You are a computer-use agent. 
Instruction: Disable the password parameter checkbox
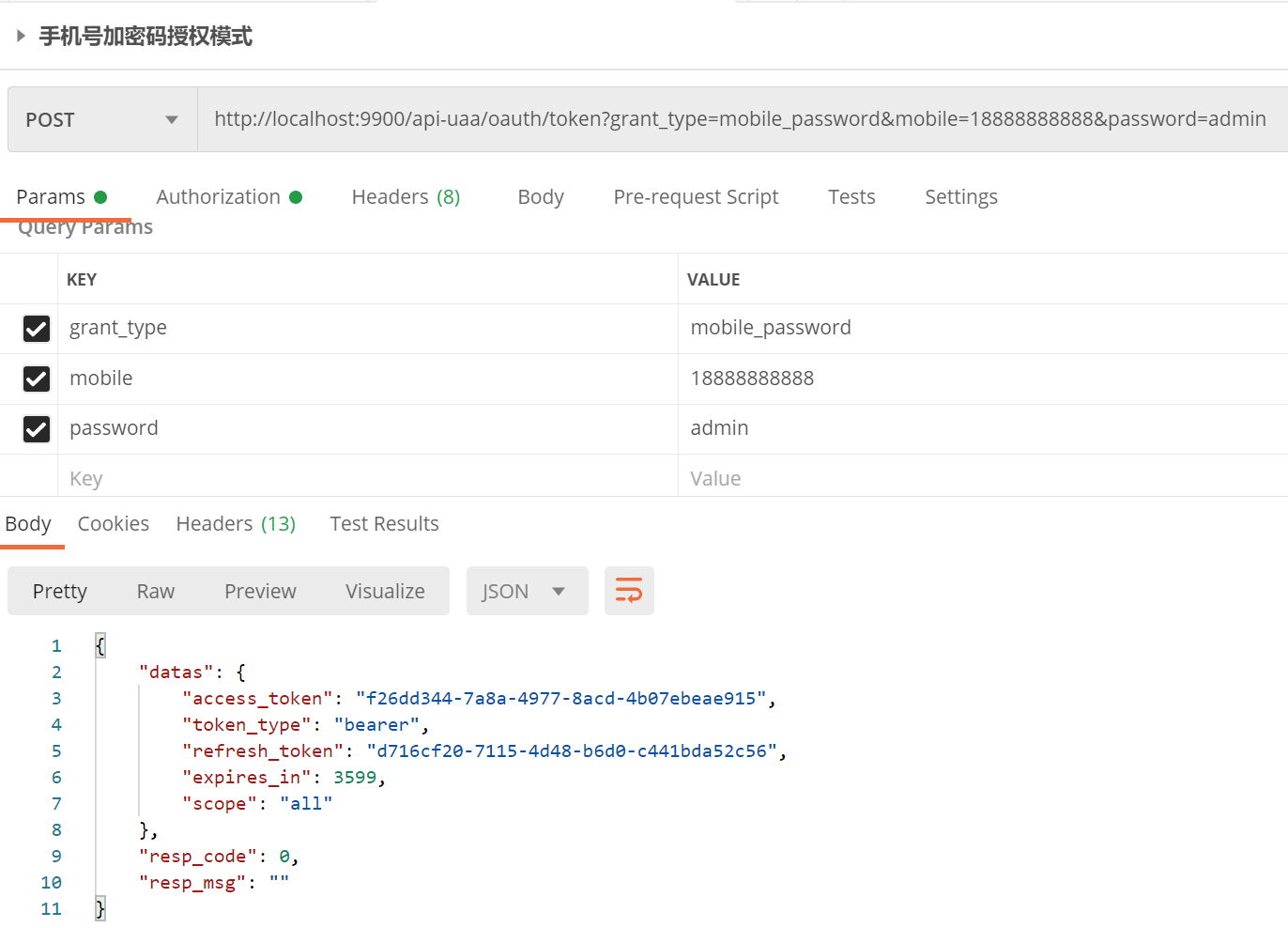(37, 429)
